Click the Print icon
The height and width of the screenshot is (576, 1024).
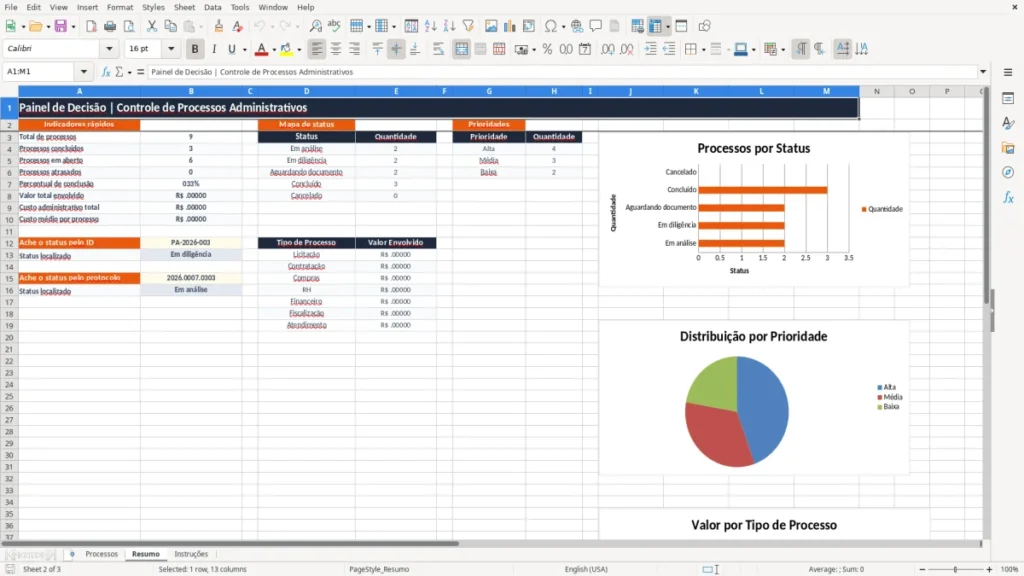(x=110, y=26)
